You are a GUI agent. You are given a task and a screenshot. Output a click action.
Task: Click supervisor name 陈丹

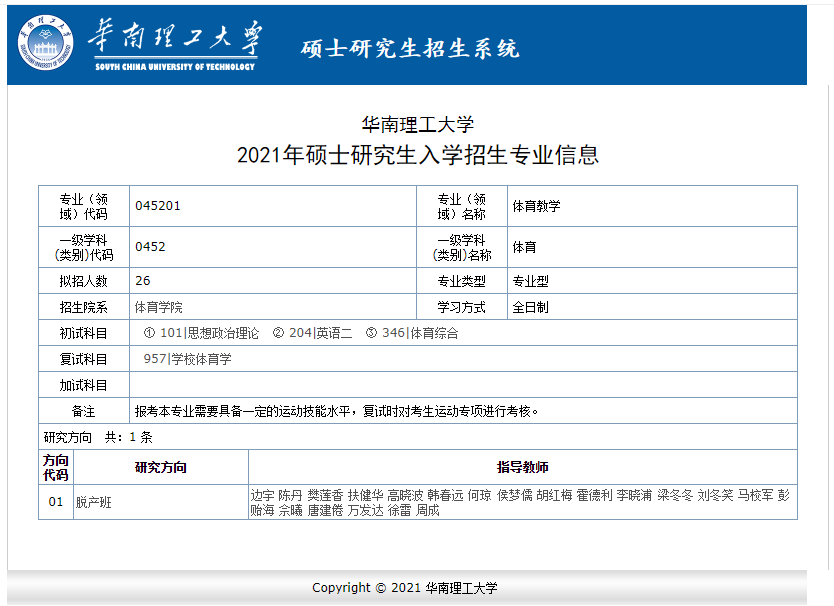click(290, 495)
